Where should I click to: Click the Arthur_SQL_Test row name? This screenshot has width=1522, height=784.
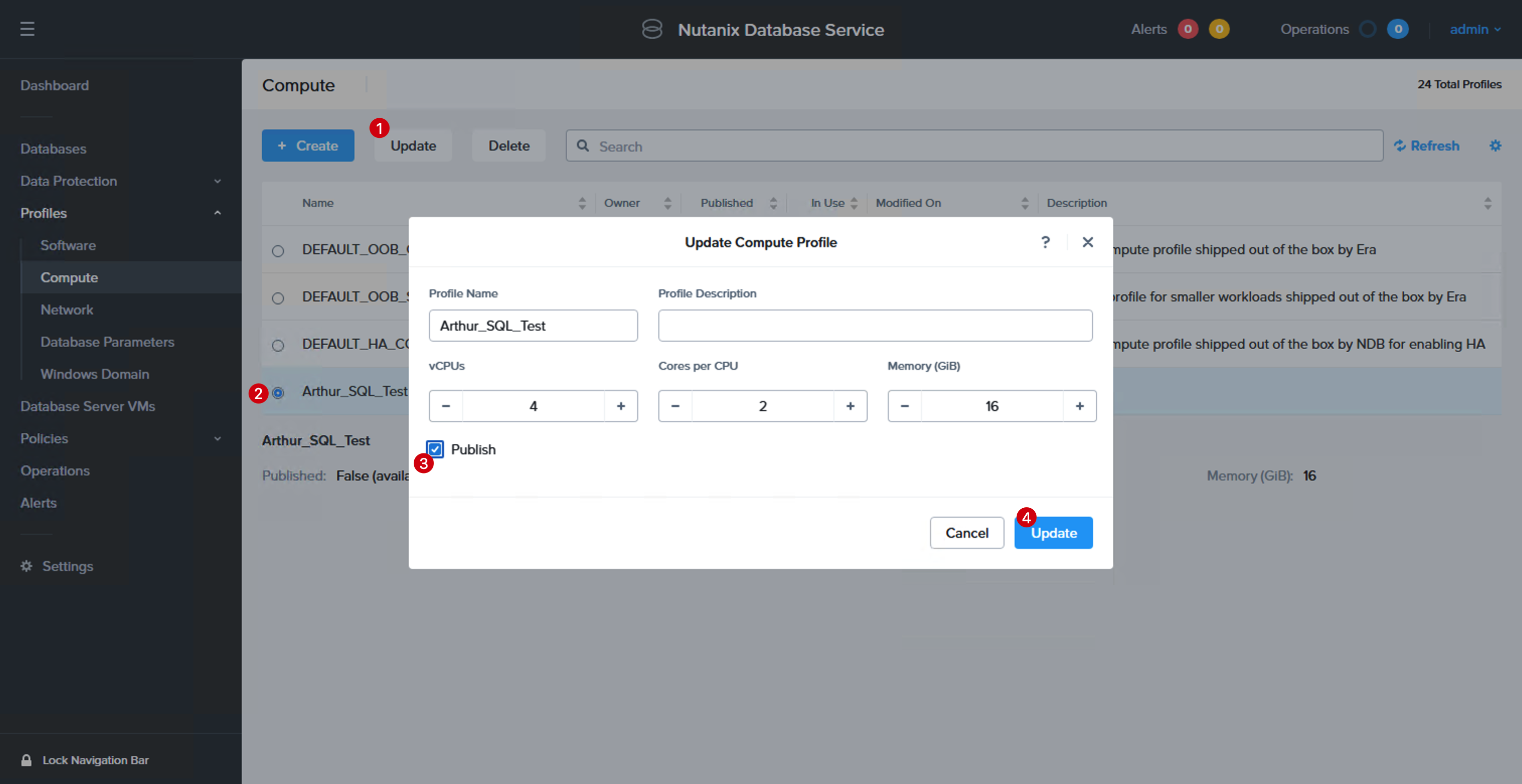point(354,391)
